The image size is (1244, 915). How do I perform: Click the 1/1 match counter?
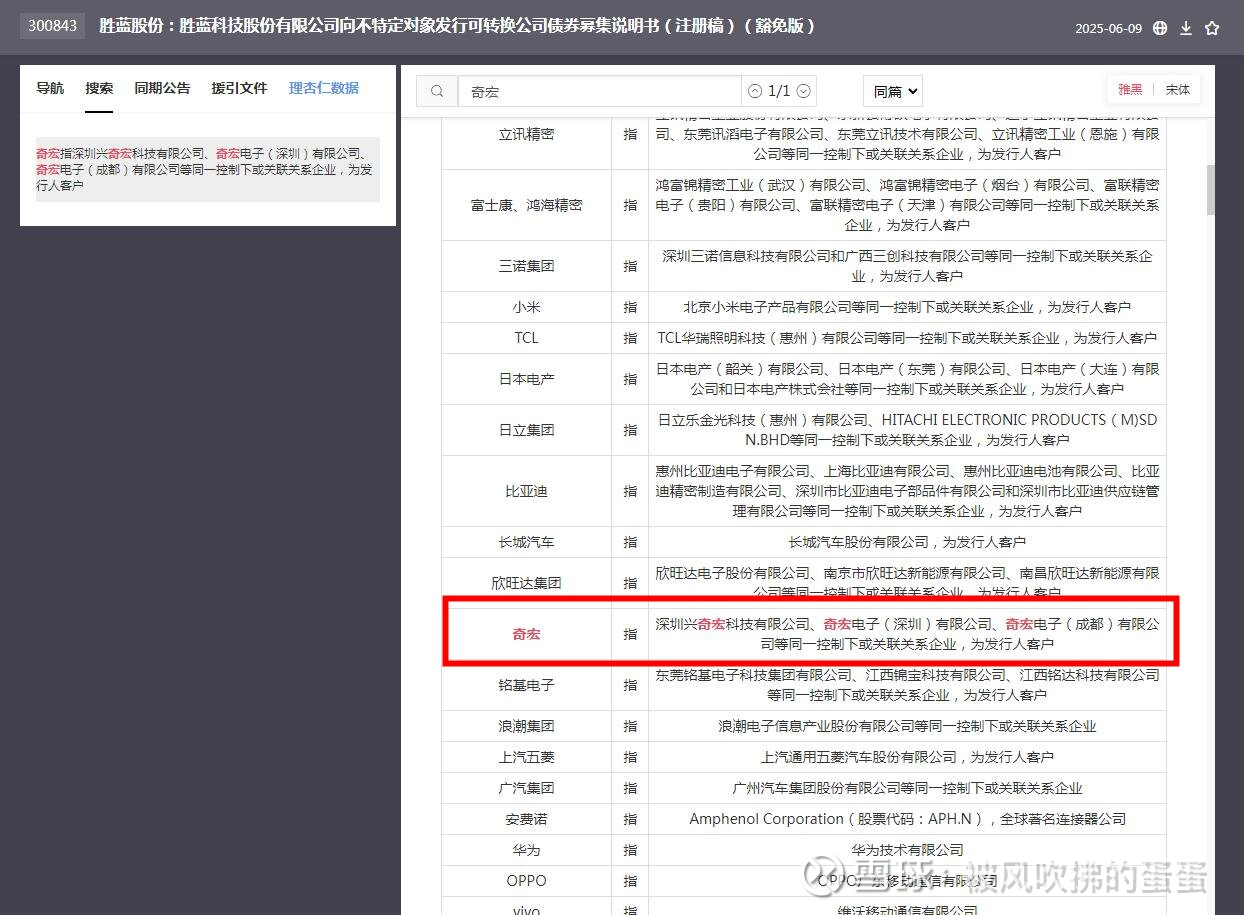click(779, 91)
